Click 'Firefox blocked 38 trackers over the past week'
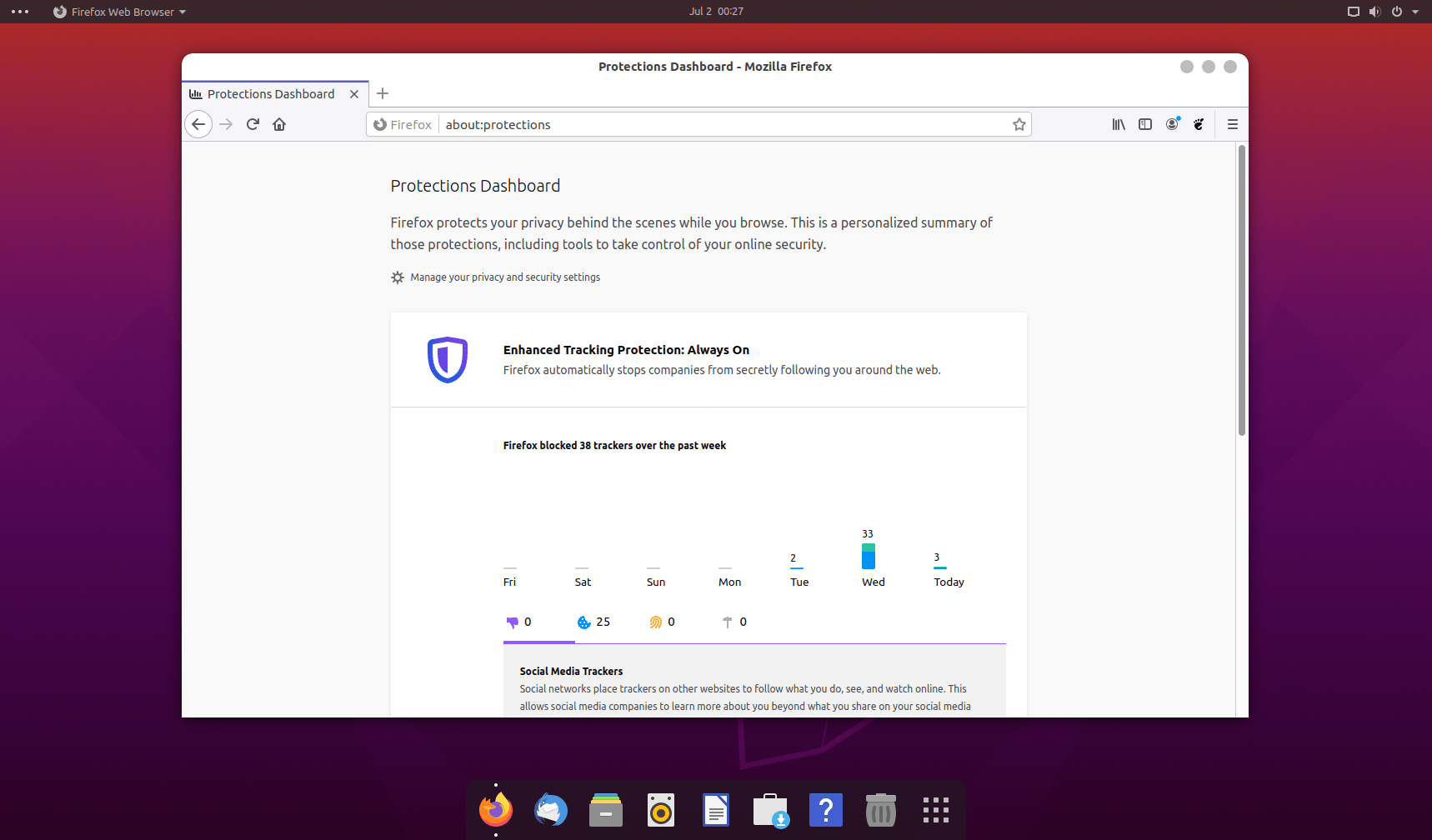Viewport: 1432px width, 840px height. pos(614,446)
